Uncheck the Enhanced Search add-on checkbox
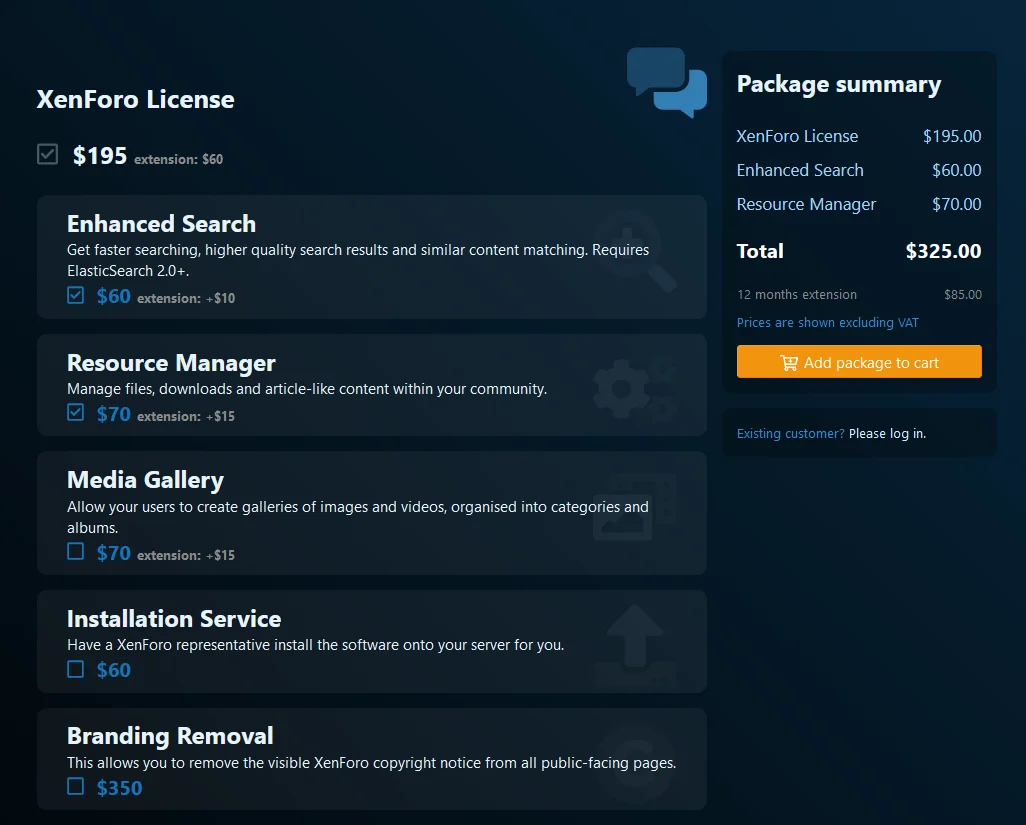This screenshot has height=825, width=1026. click(x=75, y=295)
